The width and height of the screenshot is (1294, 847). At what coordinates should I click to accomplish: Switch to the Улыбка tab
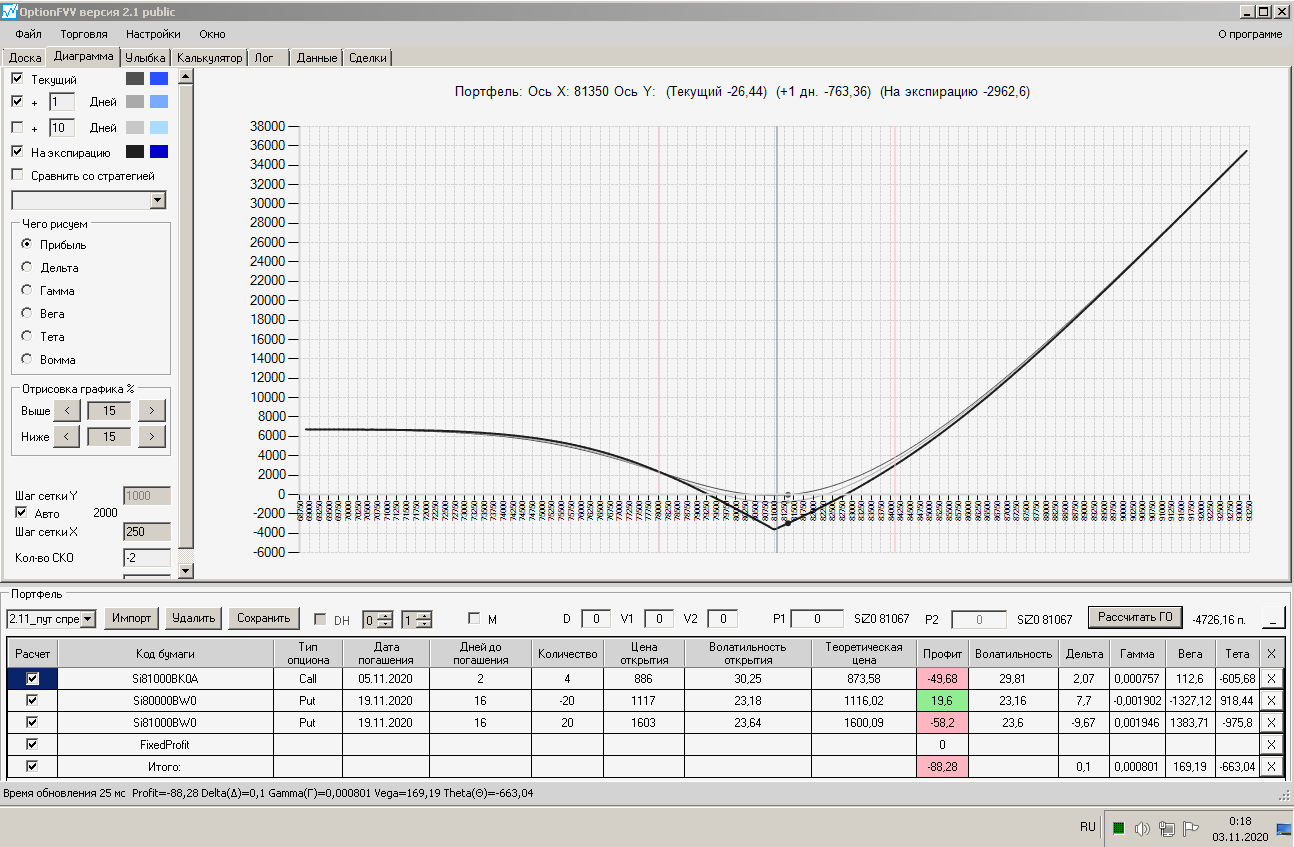tap(146, 58)
